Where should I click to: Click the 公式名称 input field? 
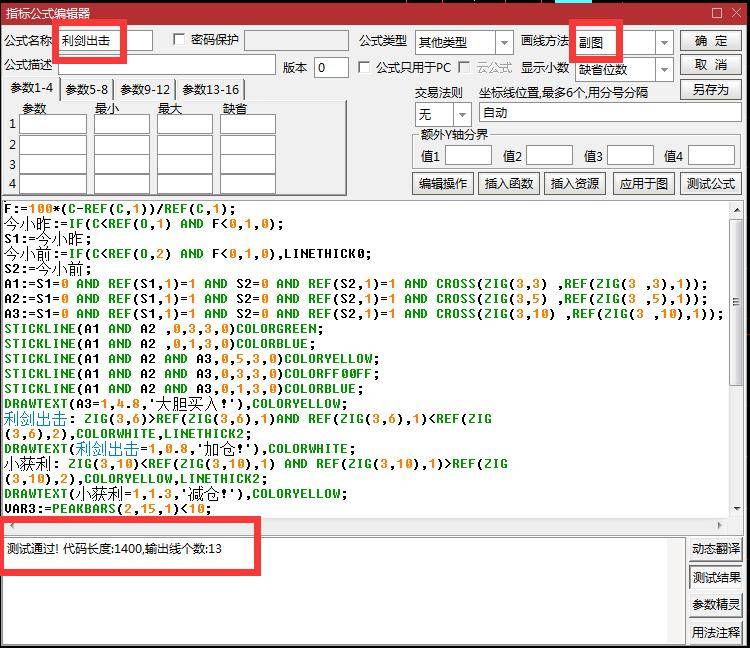[105, 41]
